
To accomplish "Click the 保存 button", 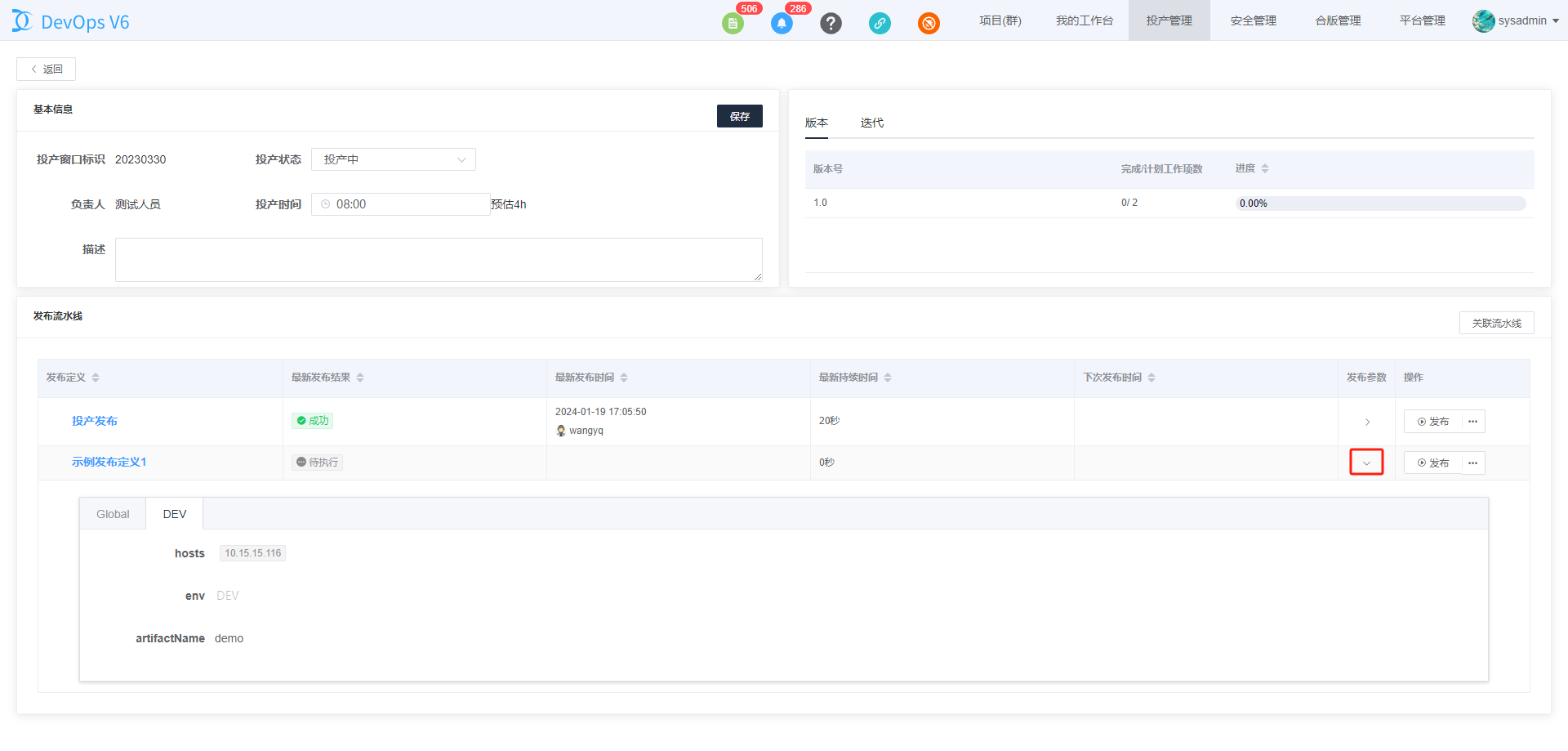I will [x=739, y=116].
